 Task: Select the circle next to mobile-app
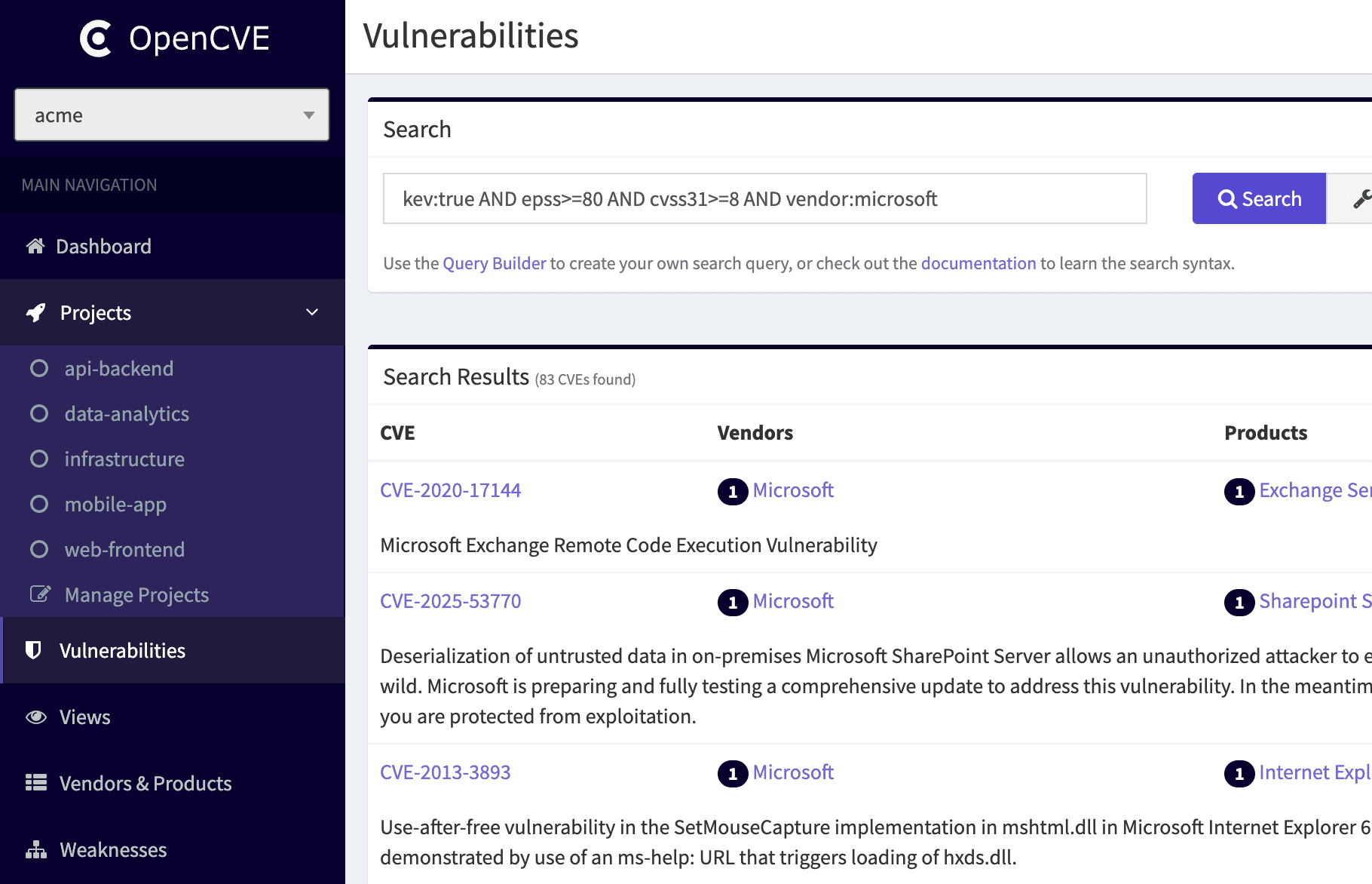point(39,504)
